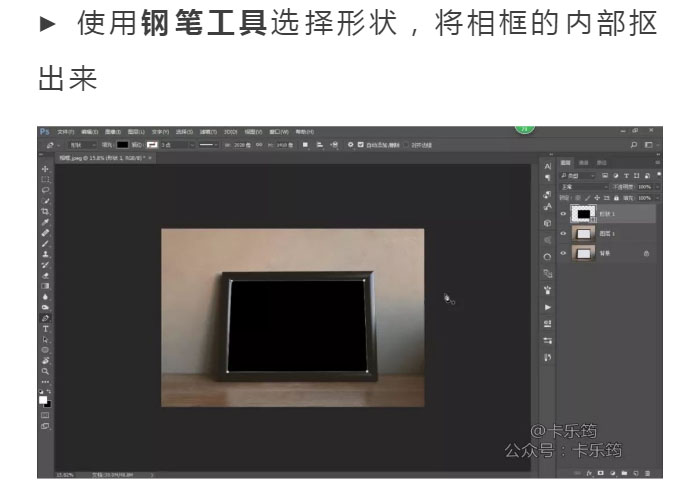This screenshot has width=700, height=487.
Task: Select the Path Selection tool
Action: tap(45, 340)
